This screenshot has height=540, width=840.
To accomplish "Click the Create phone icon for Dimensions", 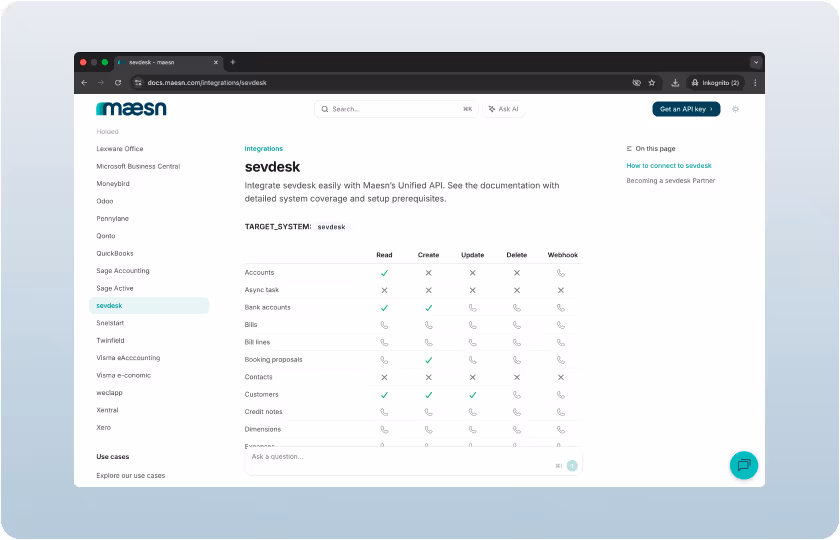I will [x=429, y=430].
